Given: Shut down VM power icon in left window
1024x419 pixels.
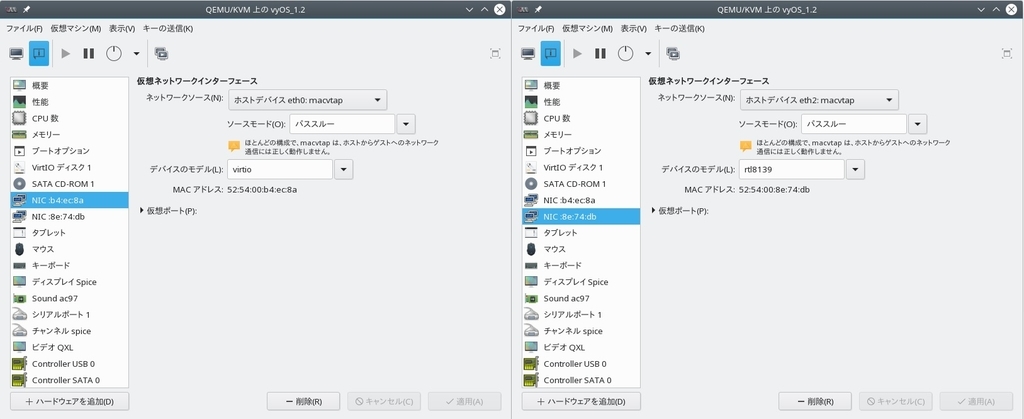Looking at the screenshot, I should (114, 54).
